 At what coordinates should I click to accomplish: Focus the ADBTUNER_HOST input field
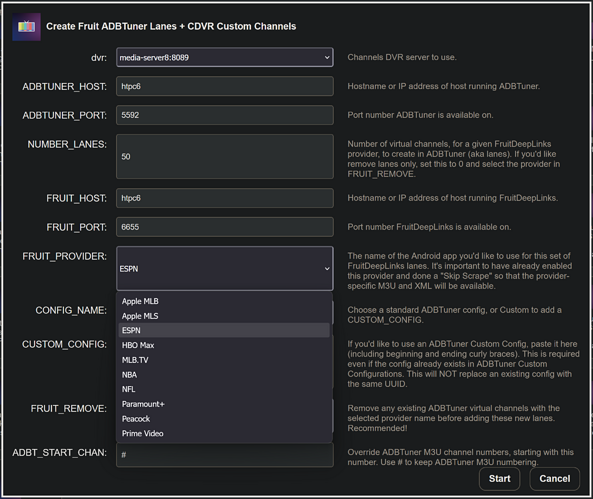[225, 86]
